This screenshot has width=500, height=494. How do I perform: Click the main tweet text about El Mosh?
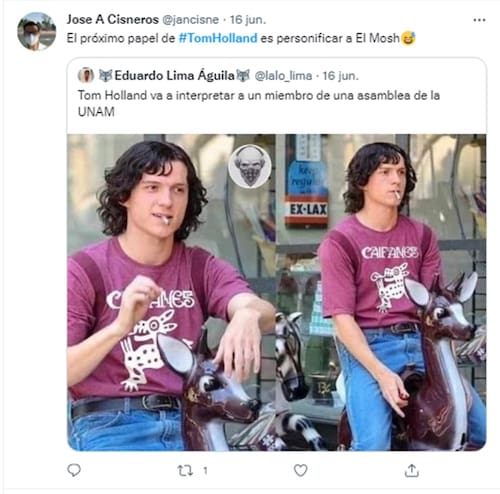click(241, 38)
